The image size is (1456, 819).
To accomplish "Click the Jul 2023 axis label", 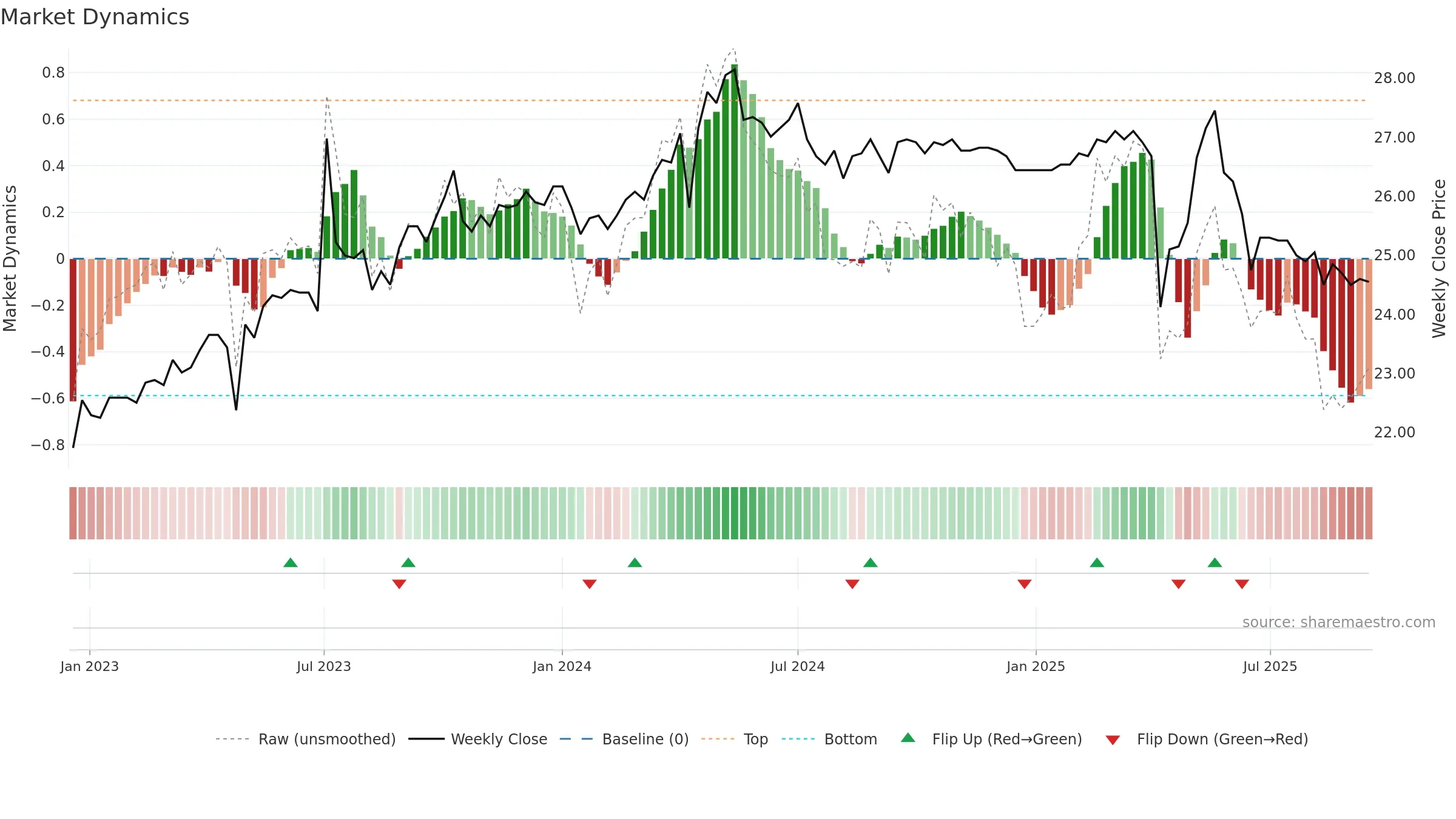I will (324, 666).
